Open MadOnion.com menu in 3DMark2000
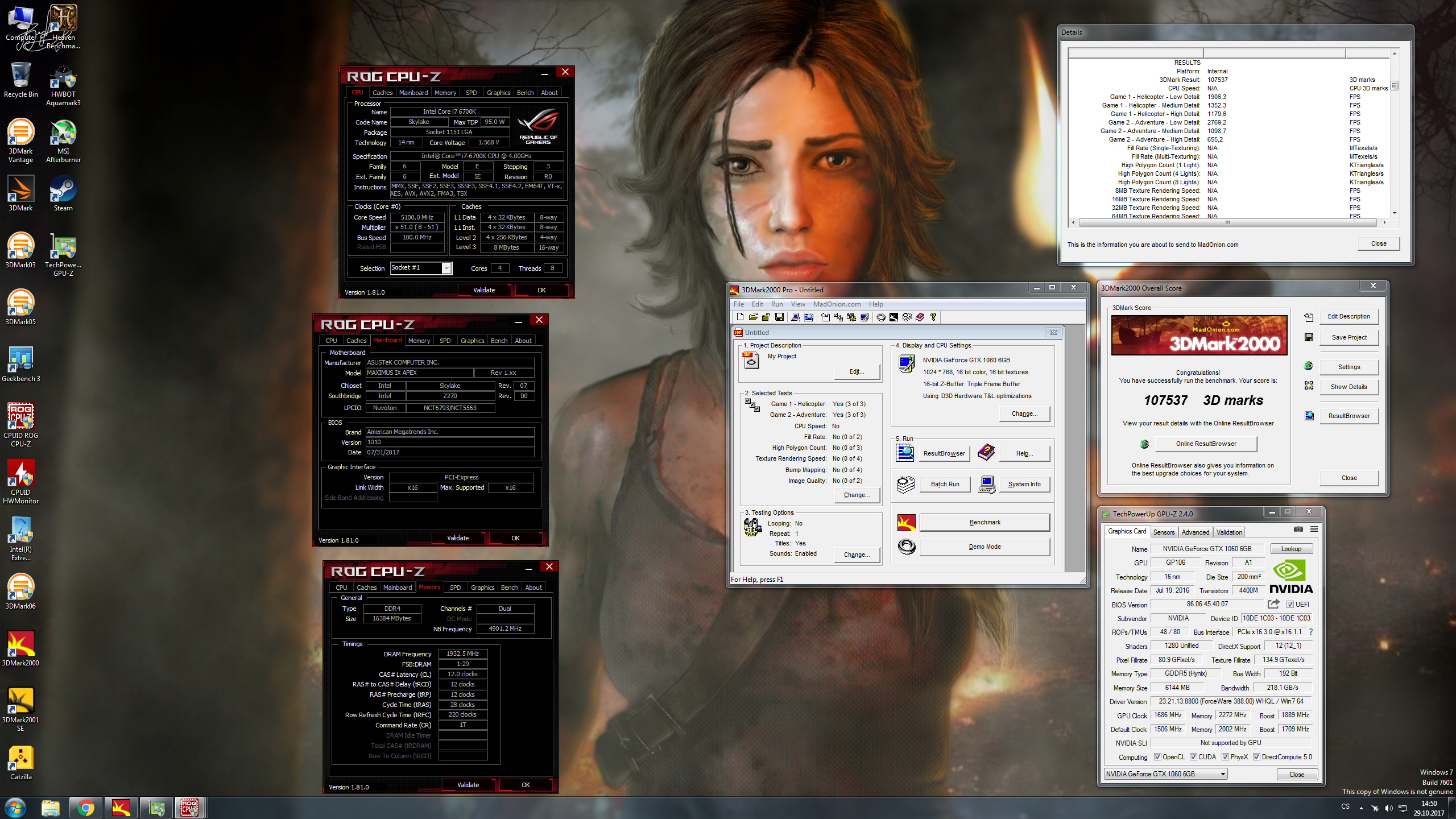The height and width of the screenshot is (819, 1456). point(837,304)
